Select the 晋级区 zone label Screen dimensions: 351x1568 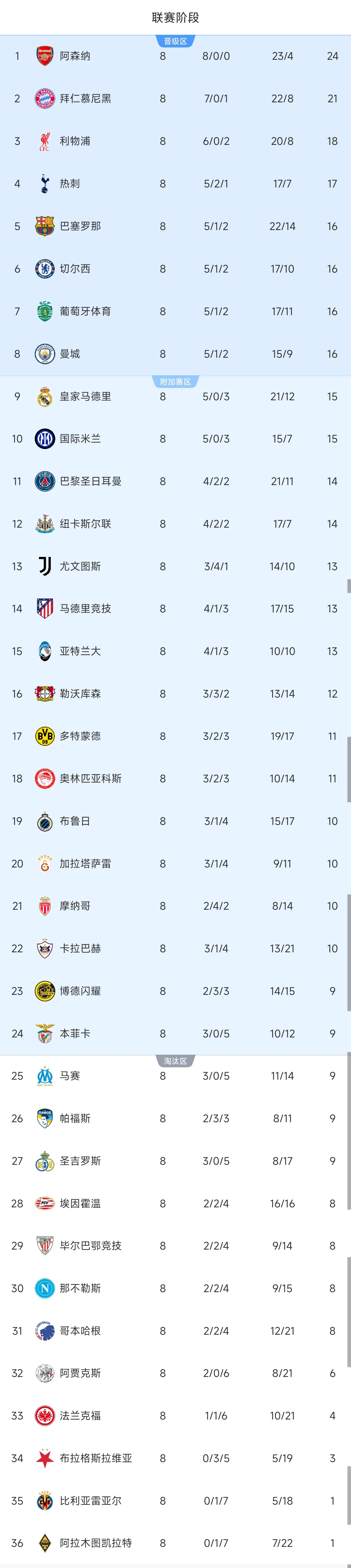[x=175, y=41]
